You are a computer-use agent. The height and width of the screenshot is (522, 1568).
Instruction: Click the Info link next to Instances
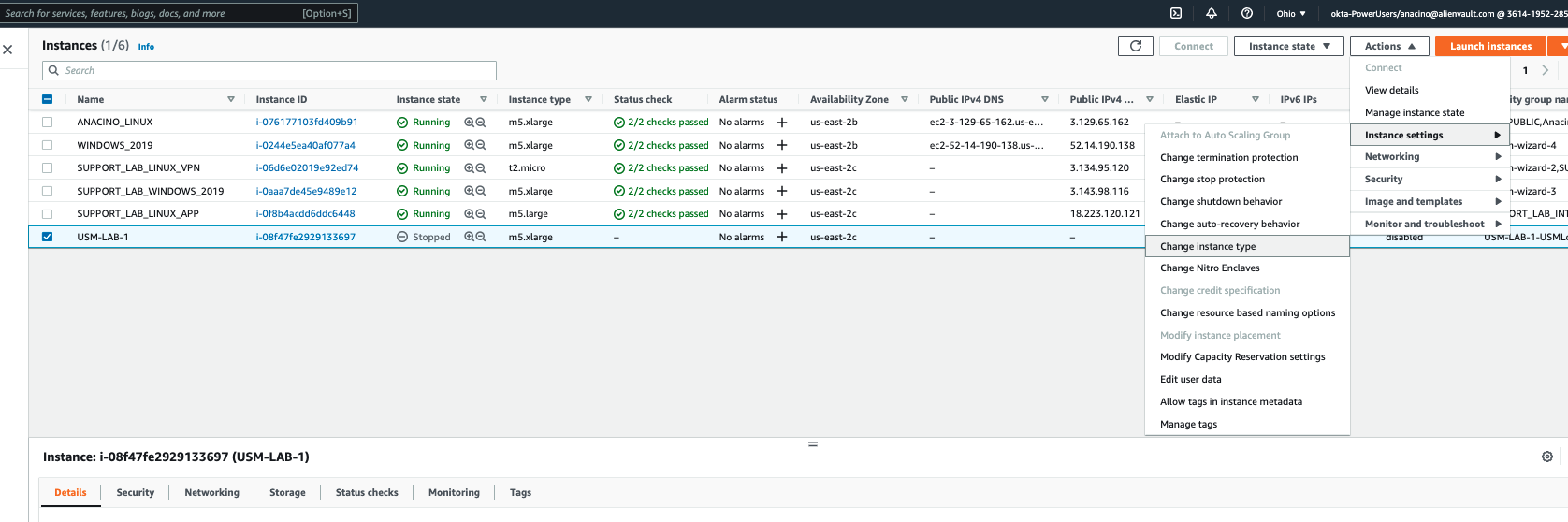(x=146, y=46)
